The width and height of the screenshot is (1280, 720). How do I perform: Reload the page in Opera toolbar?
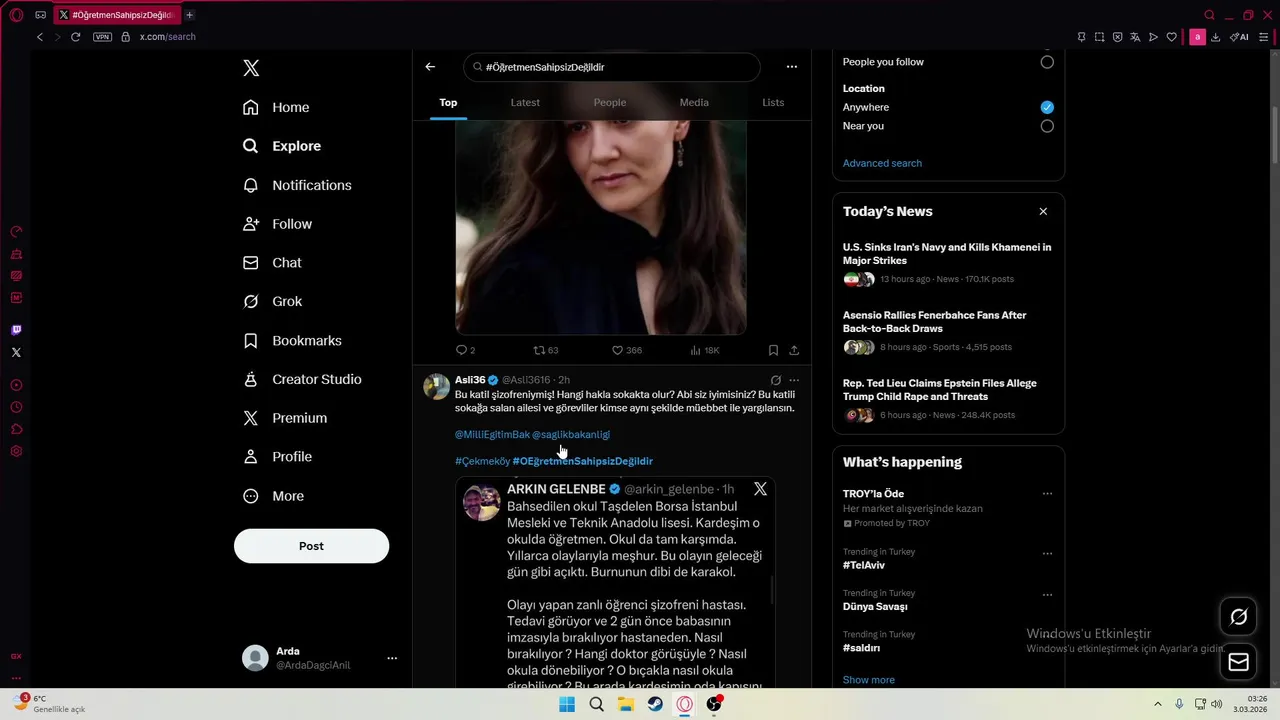pos(75,37)
